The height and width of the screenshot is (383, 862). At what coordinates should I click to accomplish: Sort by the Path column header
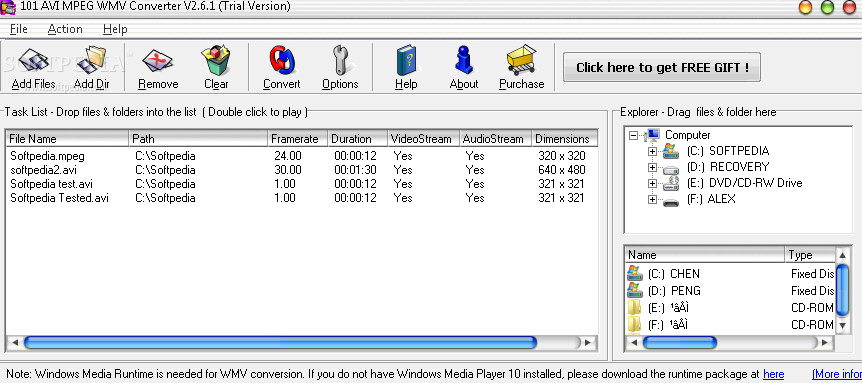click(198, 139)
